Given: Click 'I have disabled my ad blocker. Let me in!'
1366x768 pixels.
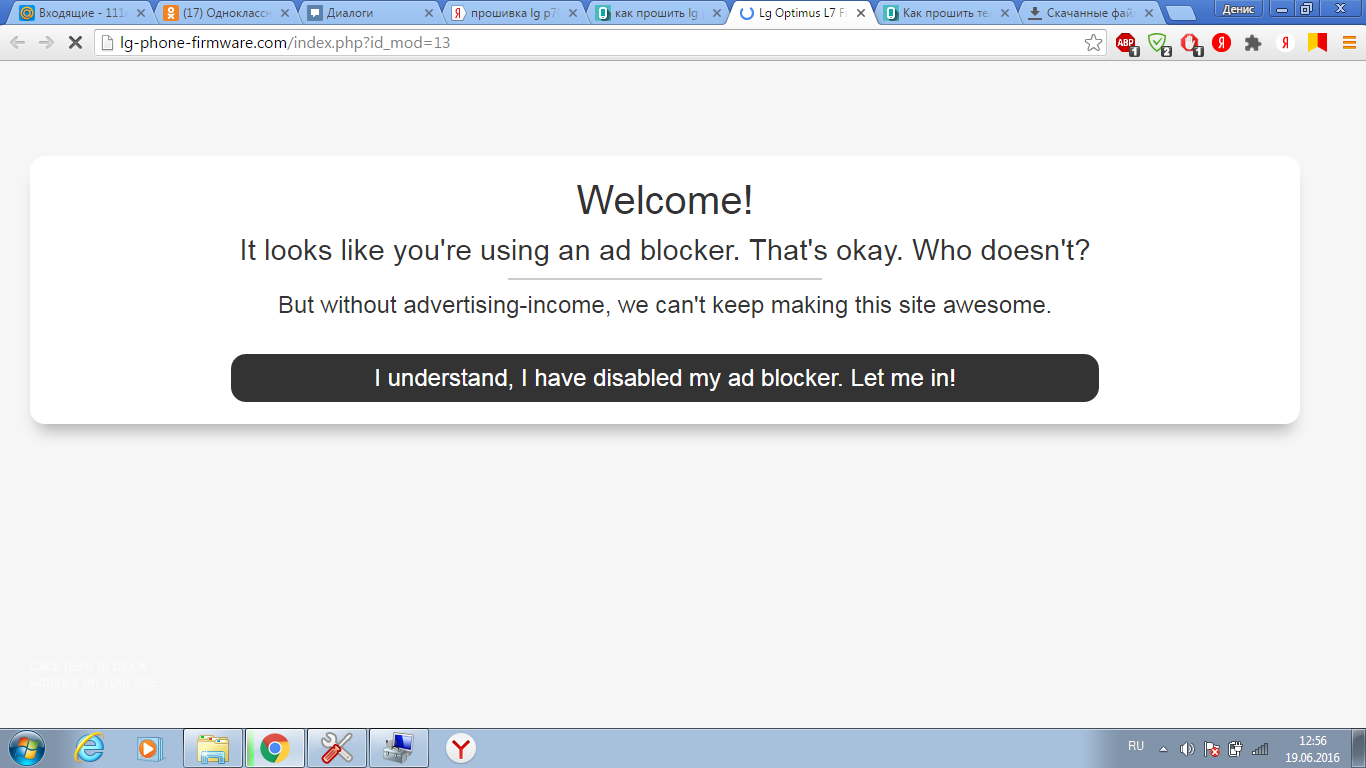Looking at the screenshot, I should 665,378.
